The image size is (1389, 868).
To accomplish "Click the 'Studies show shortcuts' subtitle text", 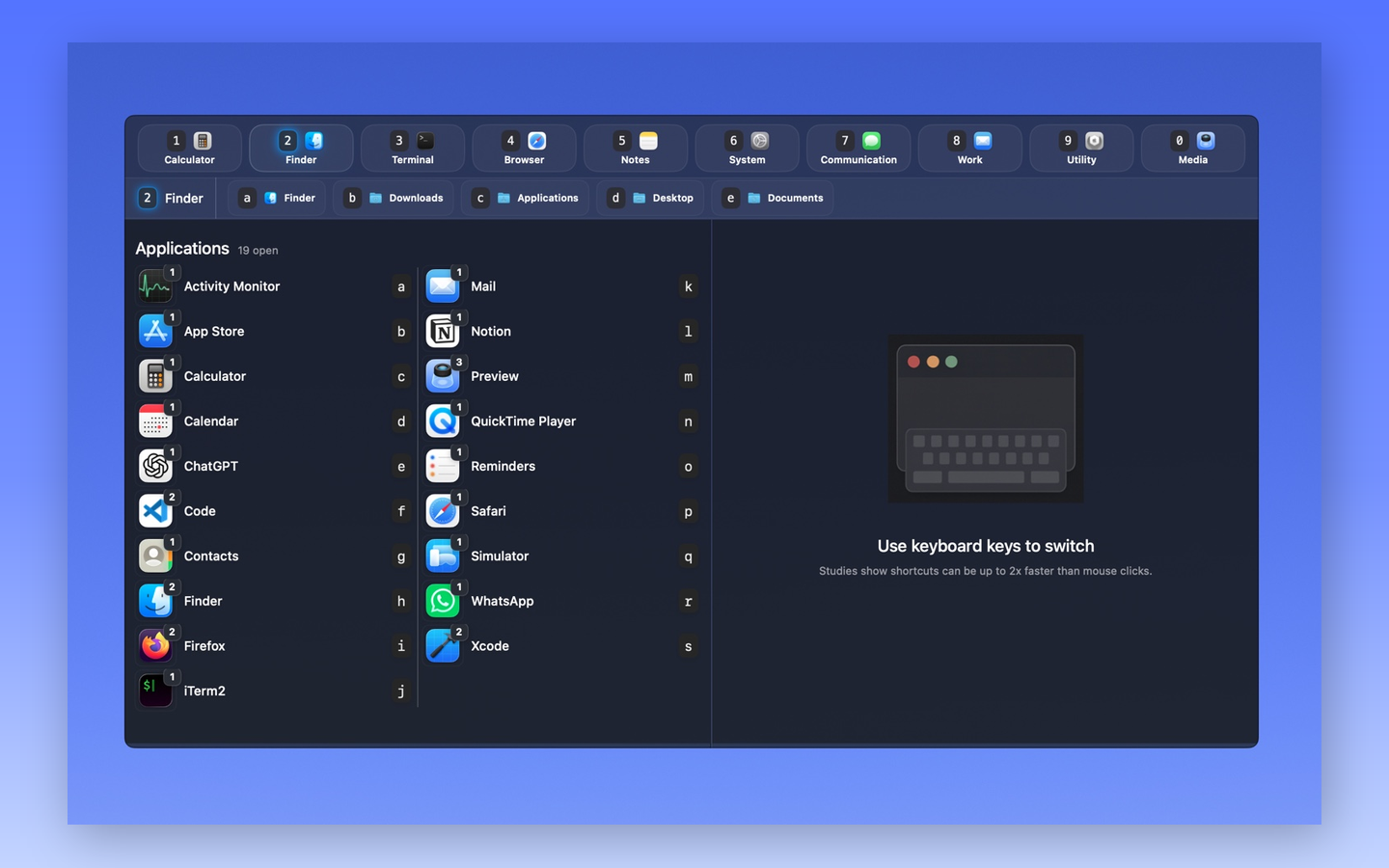I will 986,571.
